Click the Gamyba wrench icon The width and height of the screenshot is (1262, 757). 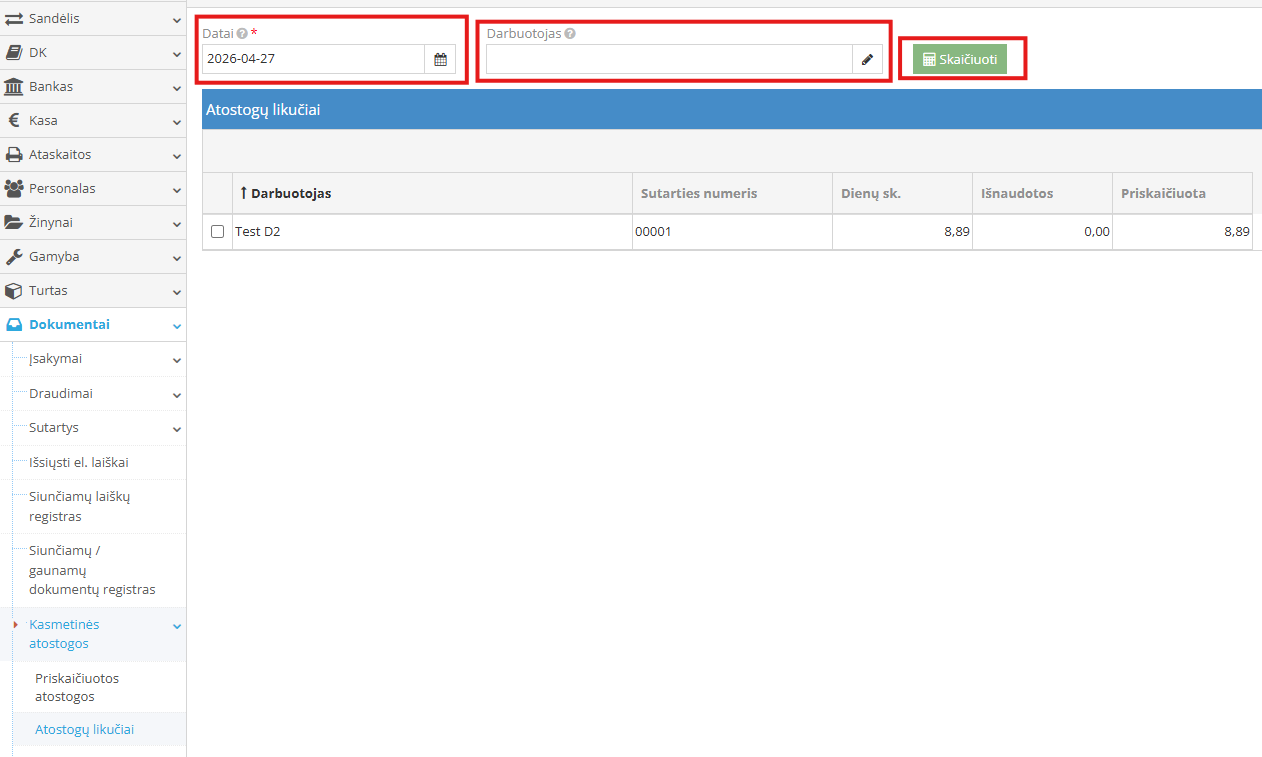(x=14, y=257)
